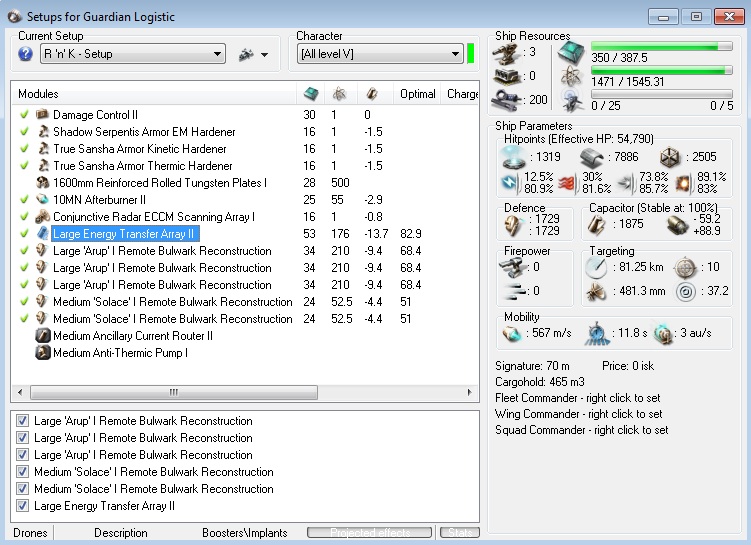Click the blue help icon under Current Setup

(26, 54)
